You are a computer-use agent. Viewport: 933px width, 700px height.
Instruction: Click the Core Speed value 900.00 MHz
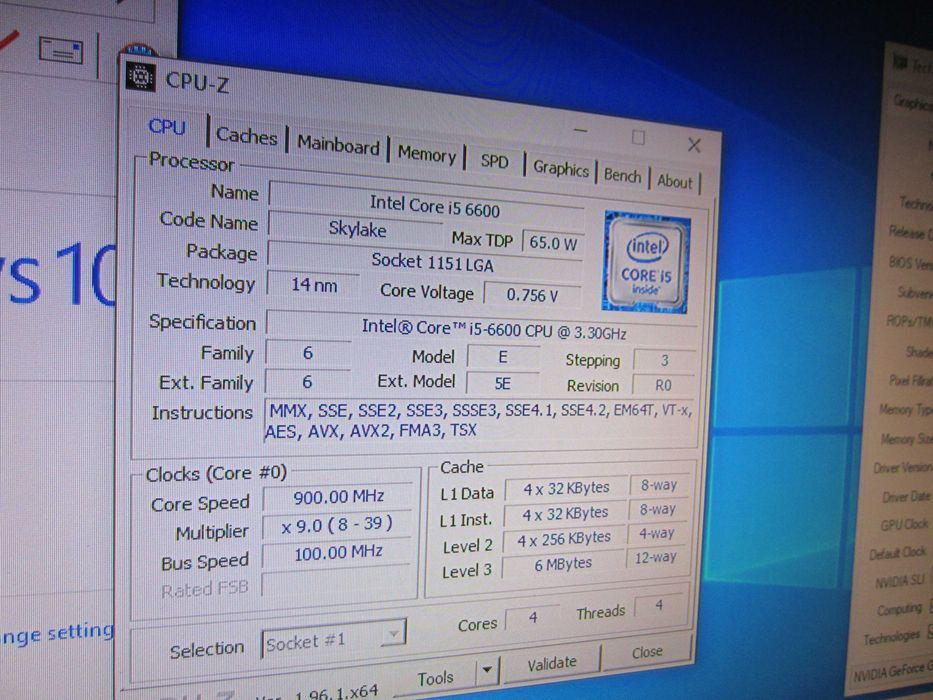tap(338, 497)
